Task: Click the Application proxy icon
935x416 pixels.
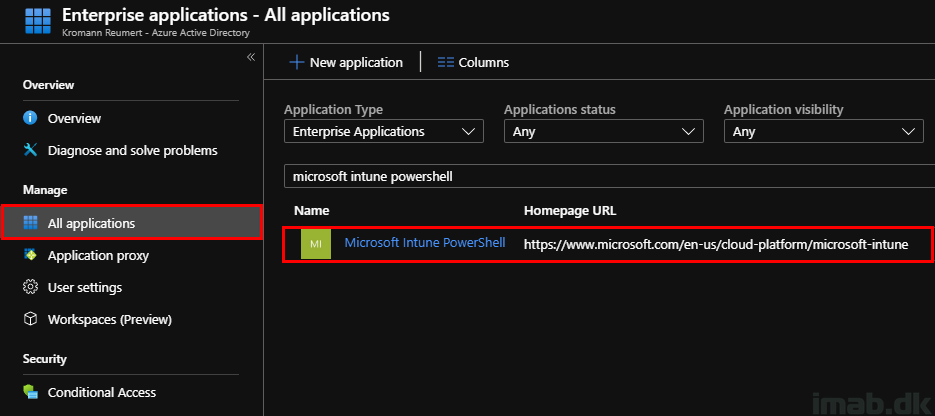Action: pos(30,255)
